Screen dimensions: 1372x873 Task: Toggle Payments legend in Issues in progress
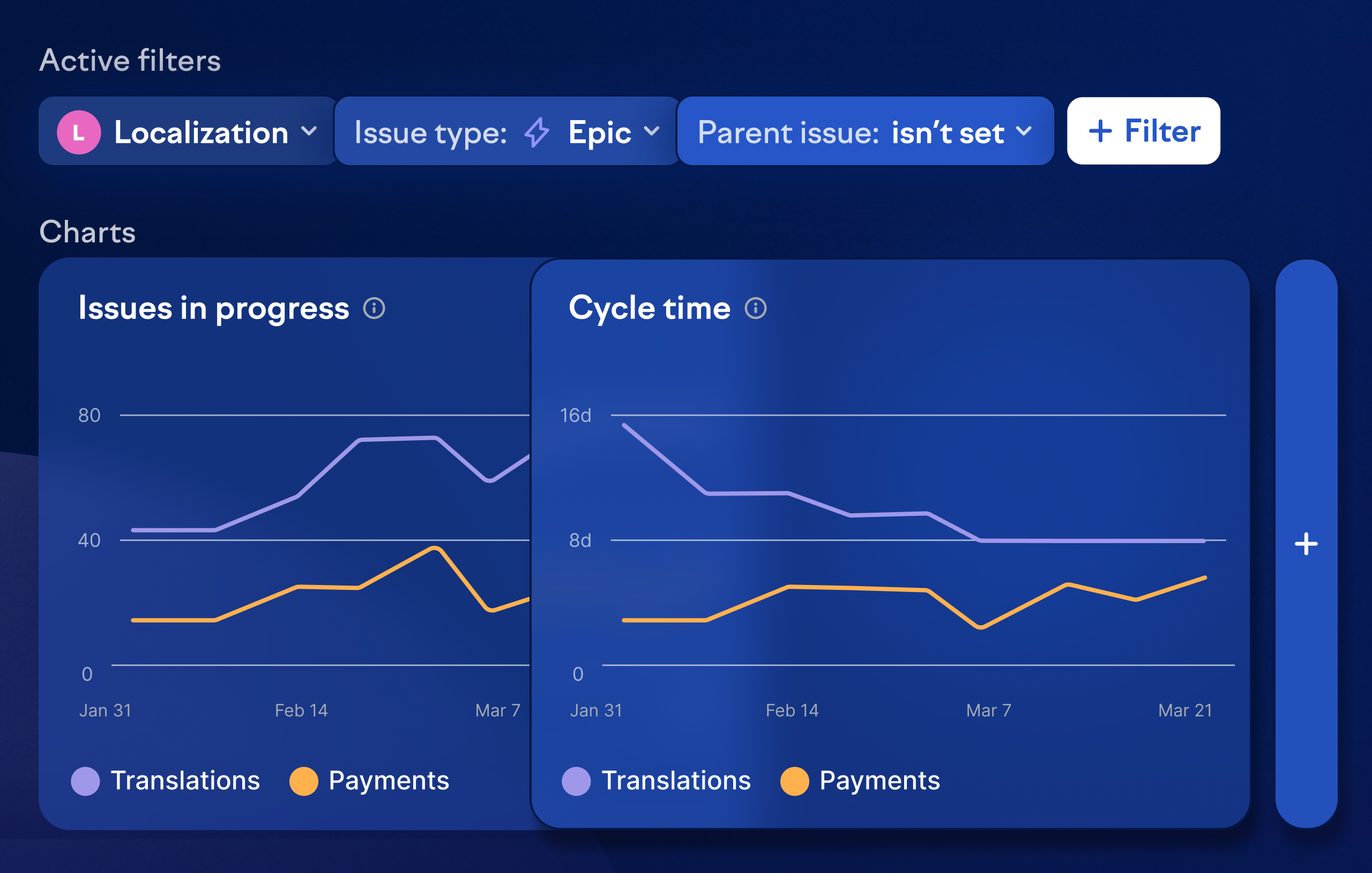369,781
